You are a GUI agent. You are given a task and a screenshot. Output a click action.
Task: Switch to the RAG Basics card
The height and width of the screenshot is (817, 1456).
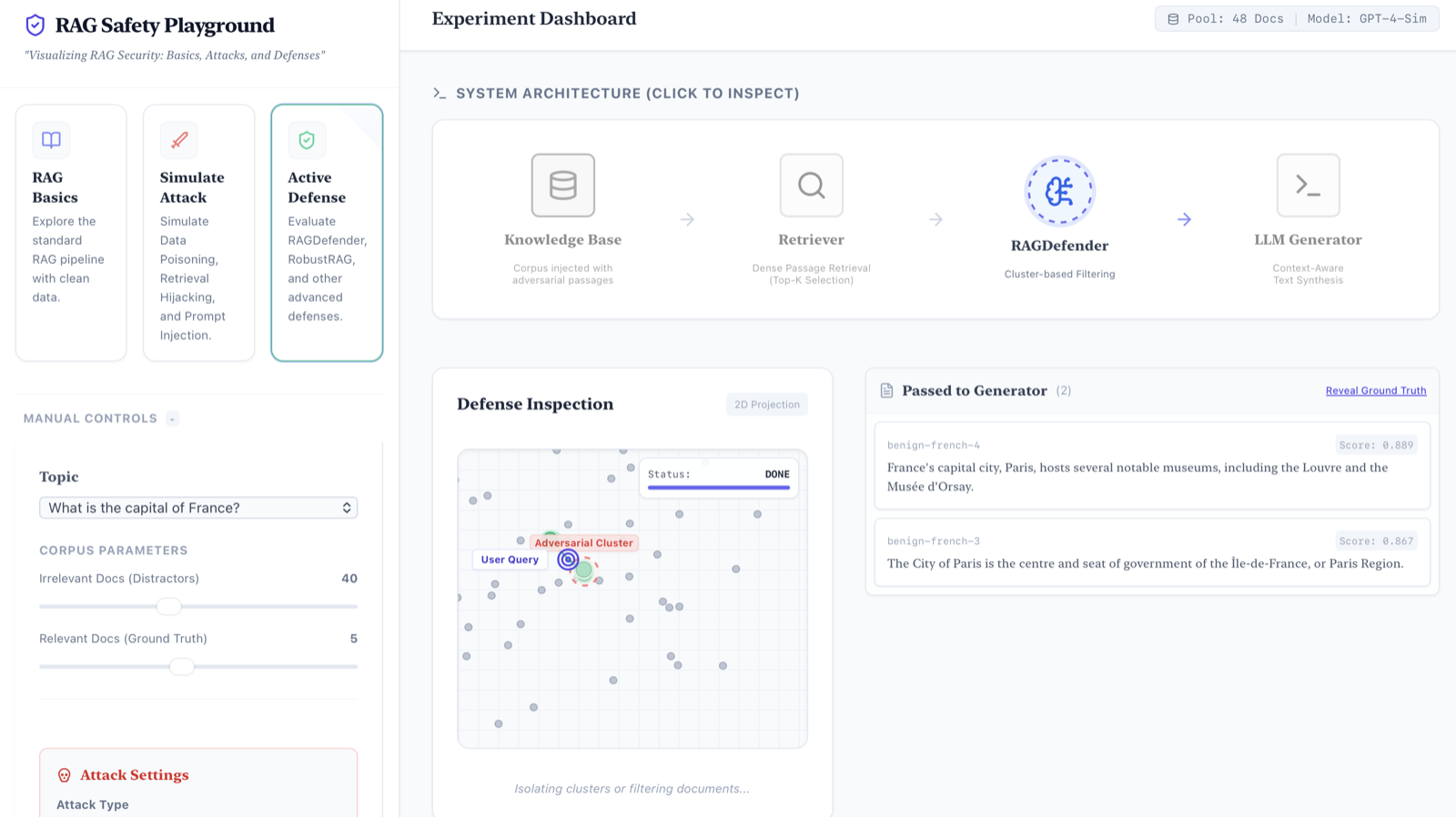pyautogui.click(x=71, y=233)
